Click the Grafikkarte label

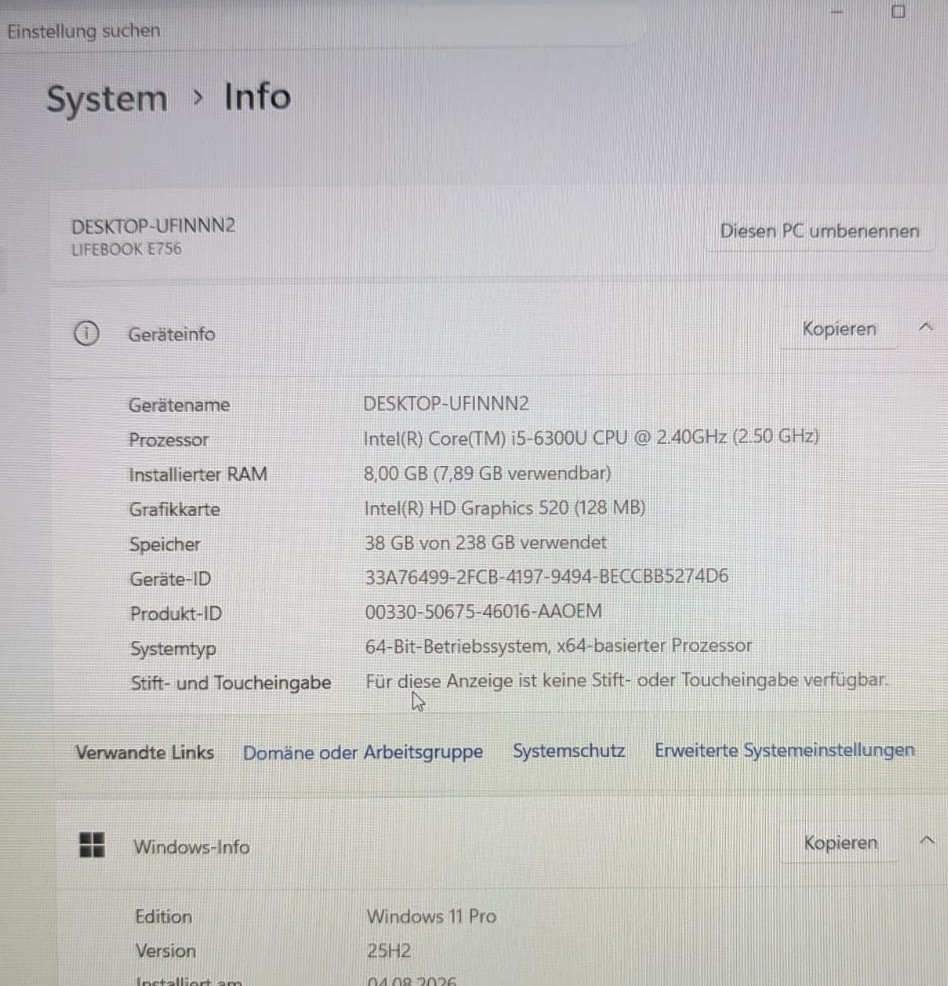(175, 509)
